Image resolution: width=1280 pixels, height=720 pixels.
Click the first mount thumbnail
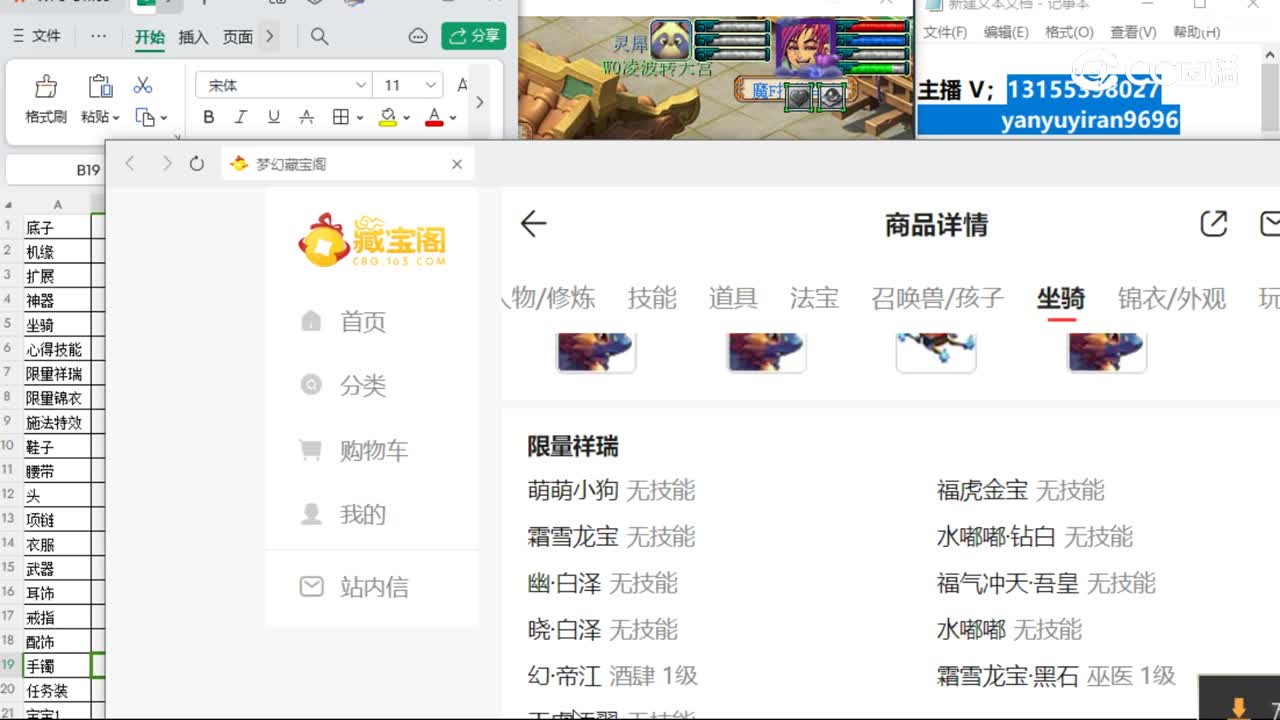596,351
